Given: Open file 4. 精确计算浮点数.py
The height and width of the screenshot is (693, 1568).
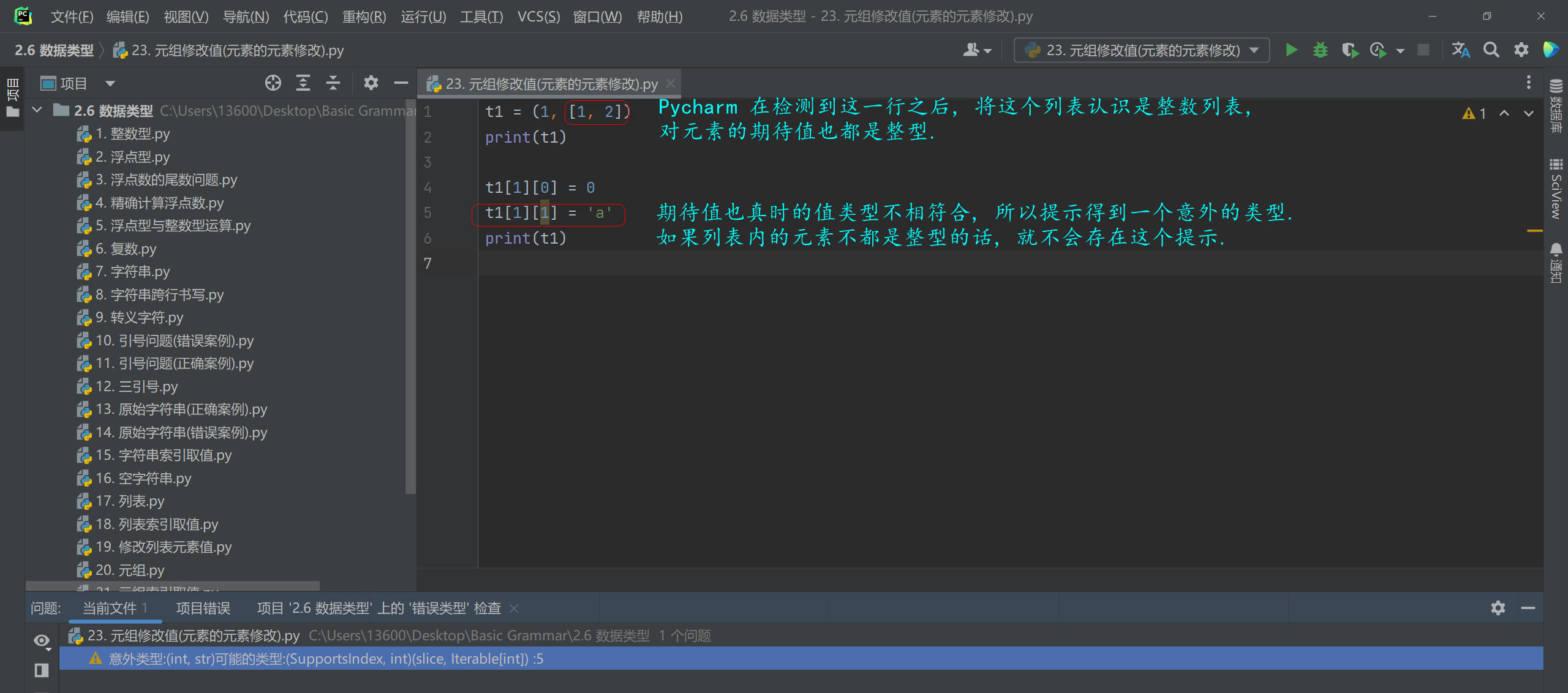Looking at the screenshot, I should 150,203.
